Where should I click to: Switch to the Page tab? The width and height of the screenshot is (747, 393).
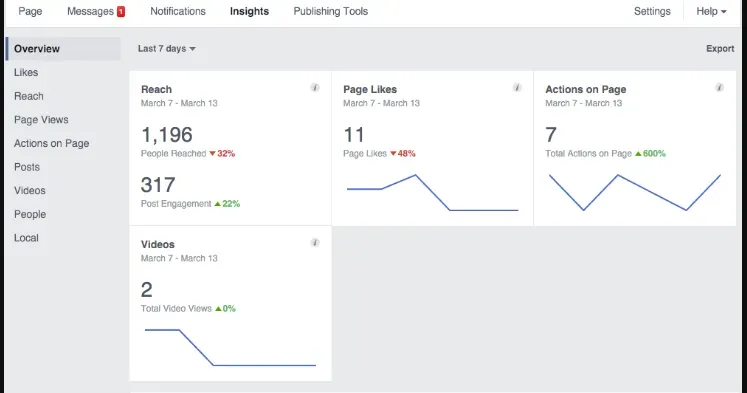[30, 11]
